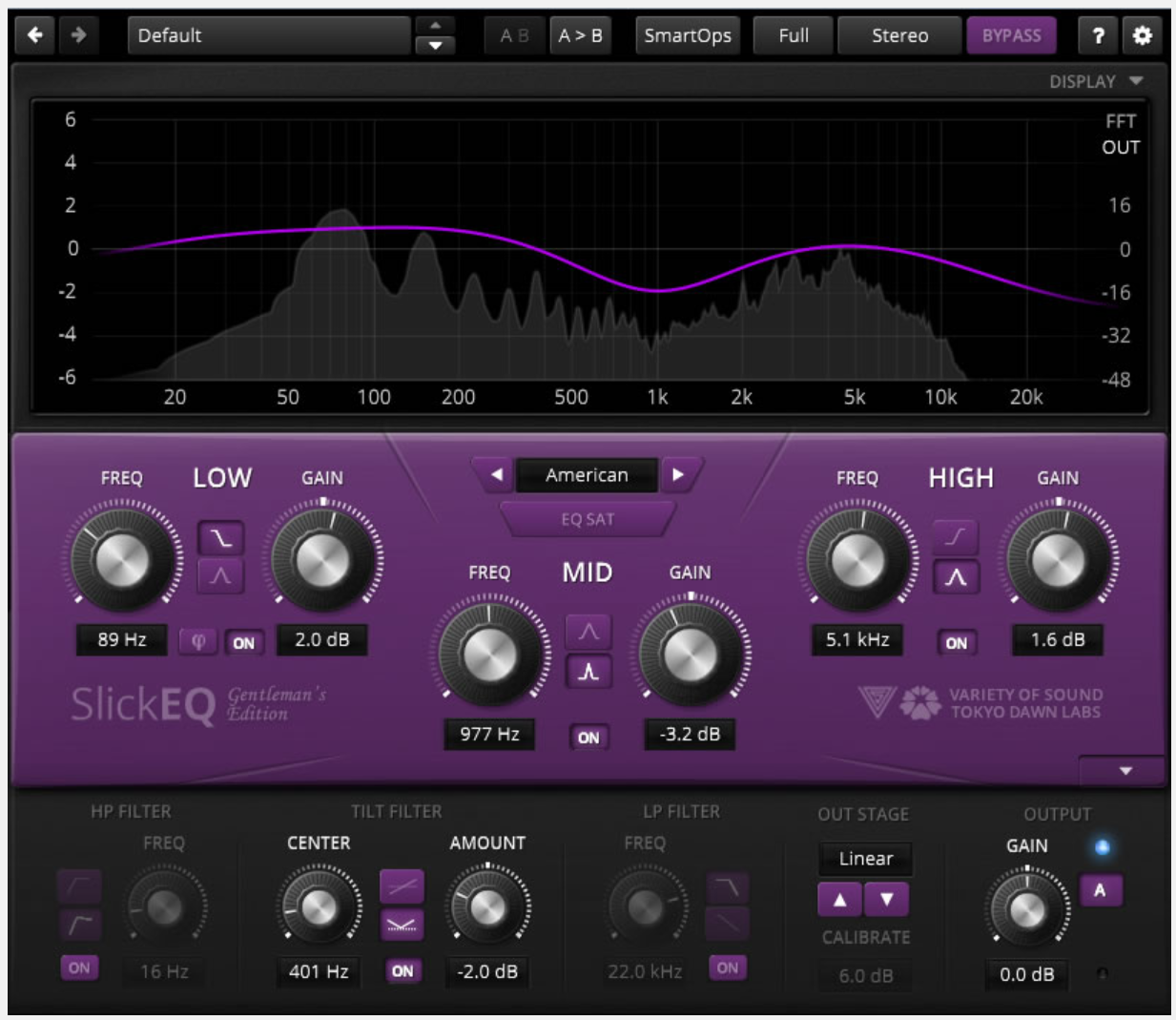Select the lower HP filter slope icon

pyautogui.click(x=80, y=924)
